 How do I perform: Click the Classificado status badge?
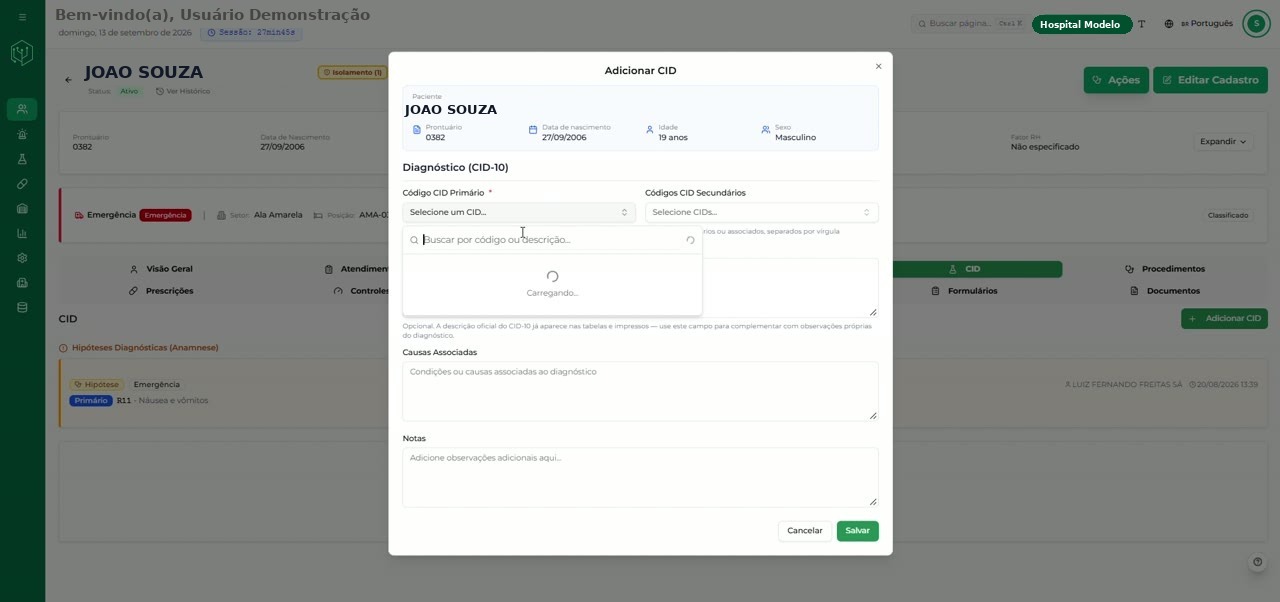pos(1228,215)
